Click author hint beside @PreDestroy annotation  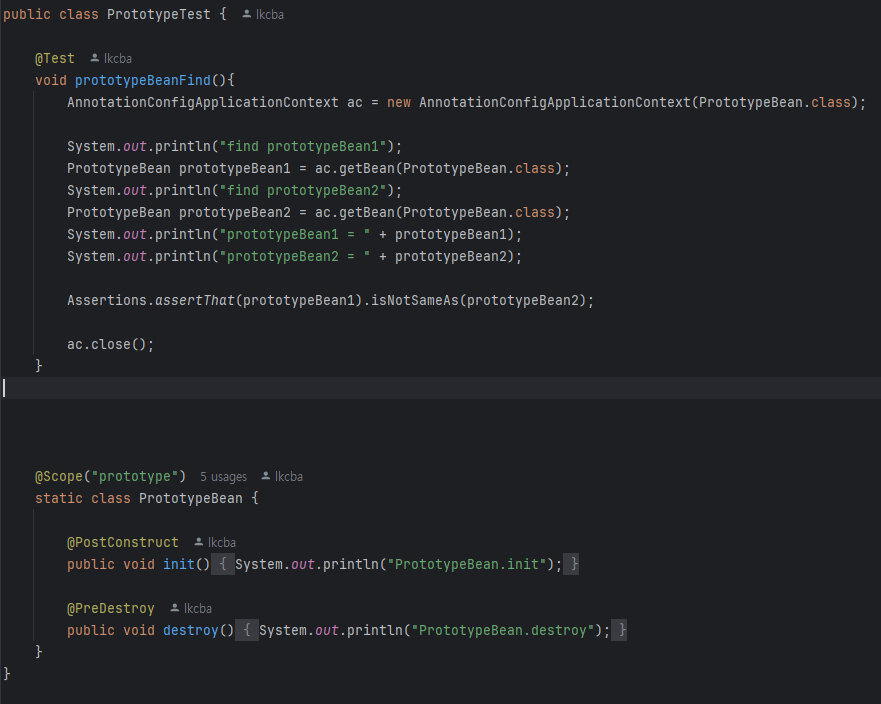click(x=191, y=608)
